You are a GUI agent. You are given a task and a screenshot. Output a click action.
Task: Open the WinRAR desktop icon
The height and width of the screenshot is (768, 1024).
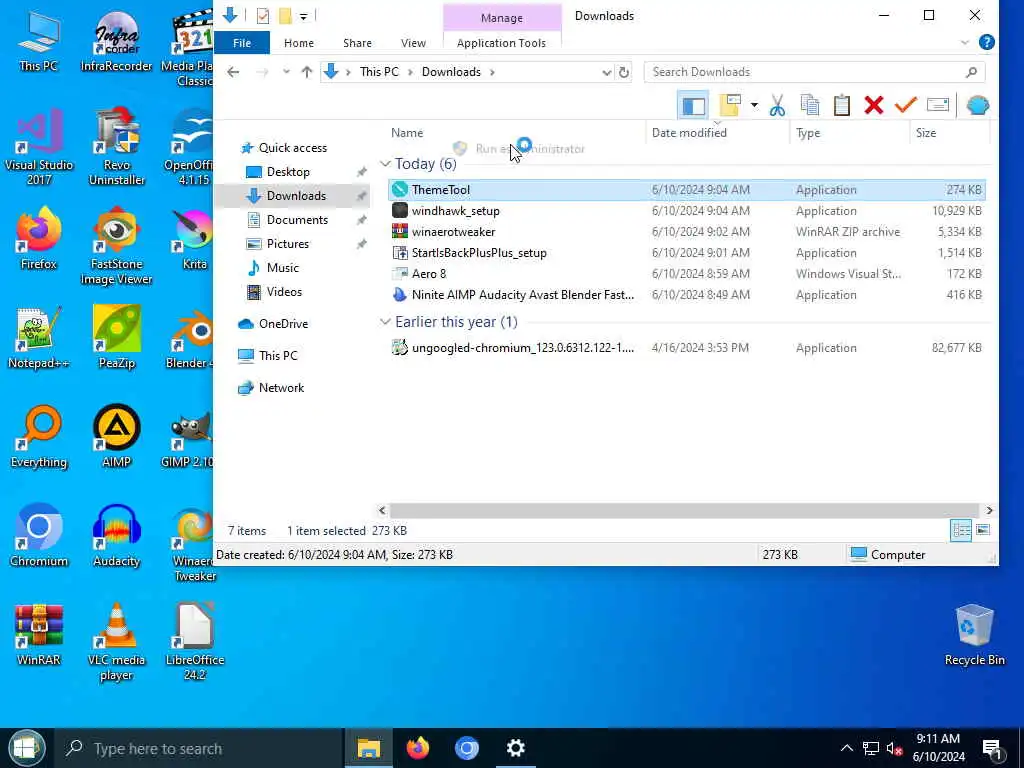click(39, 634)
